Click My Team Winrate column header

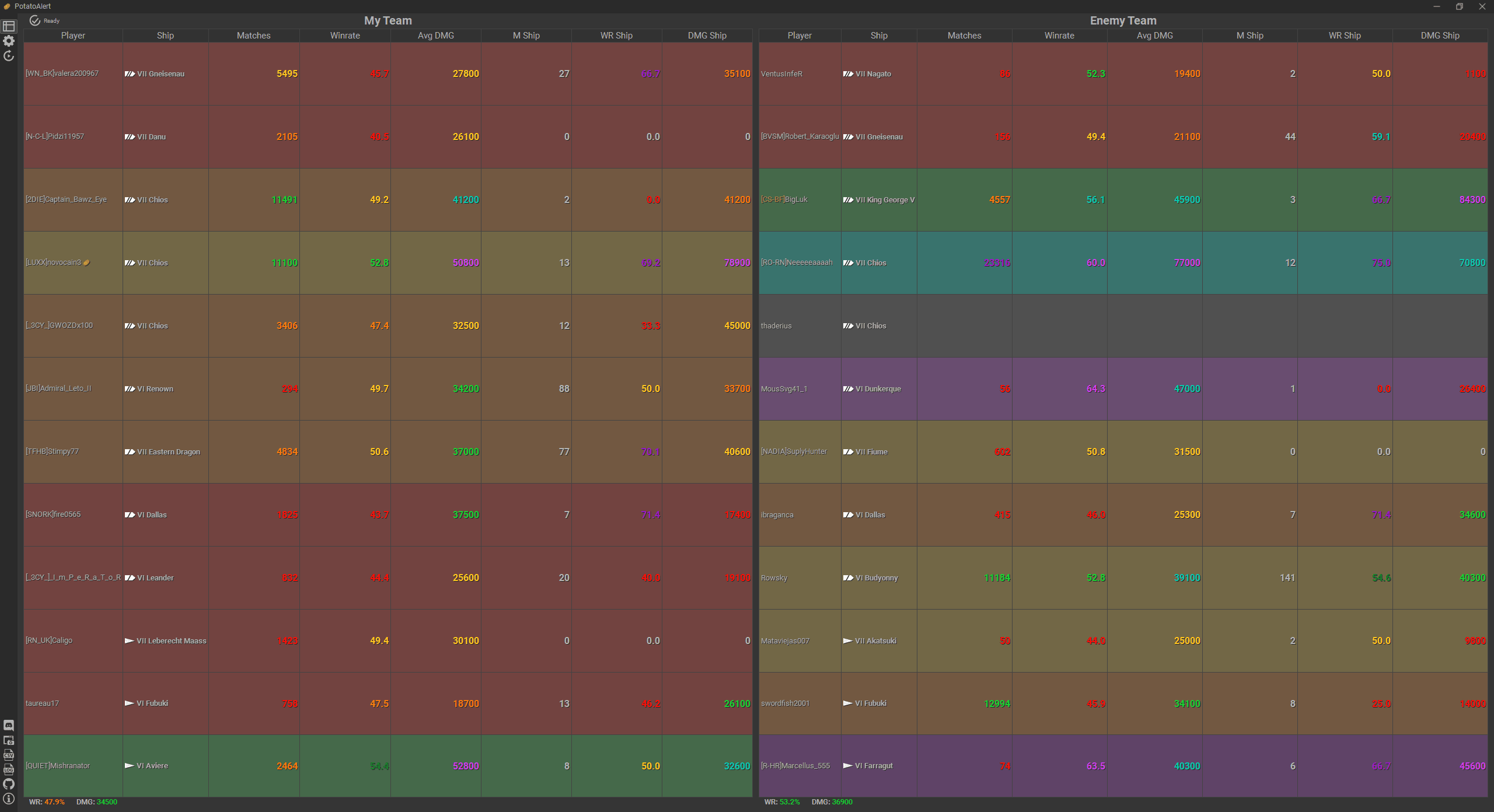[x=345, y=36]
